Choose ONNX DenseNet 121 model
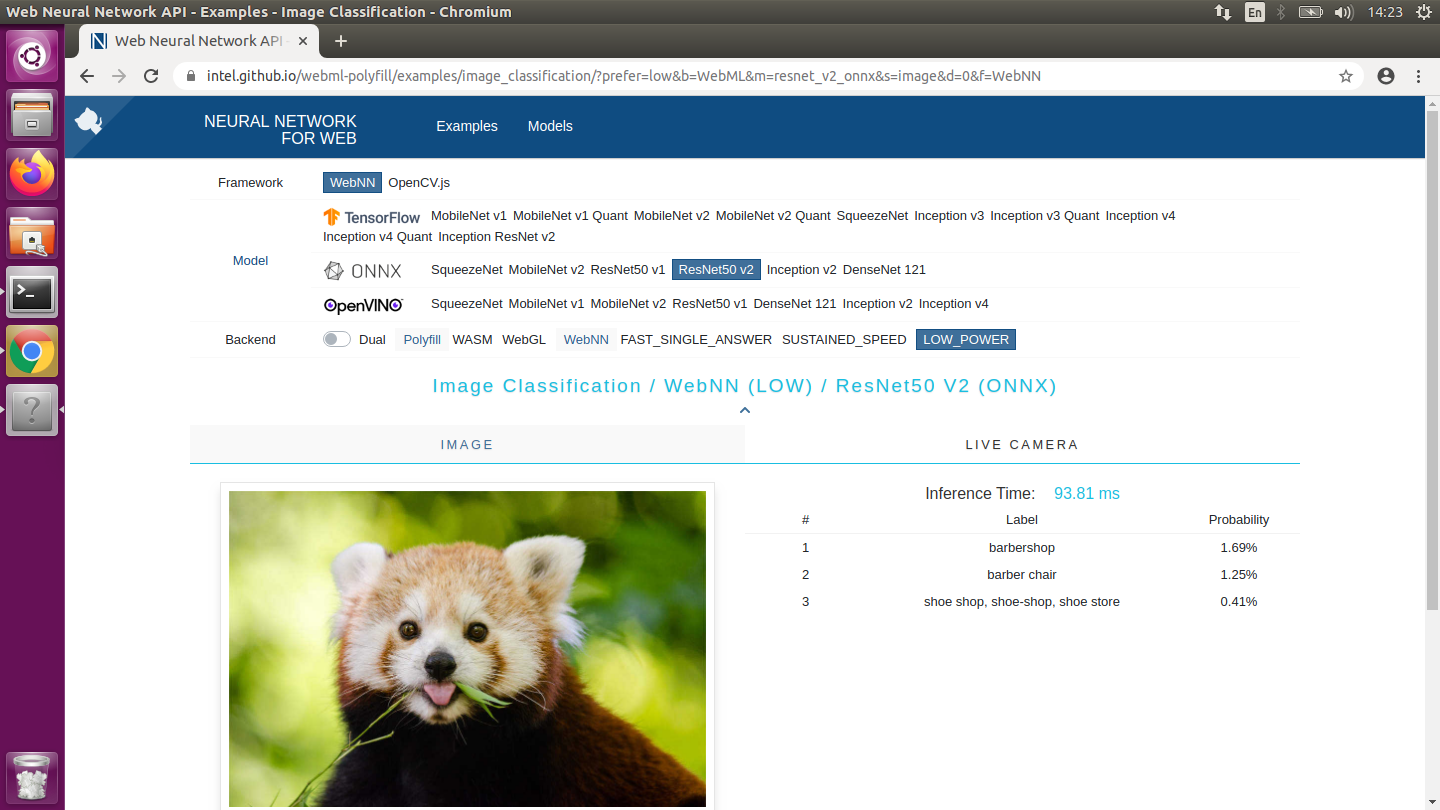The image size is (1440, 810). click(x=884, y=270)
